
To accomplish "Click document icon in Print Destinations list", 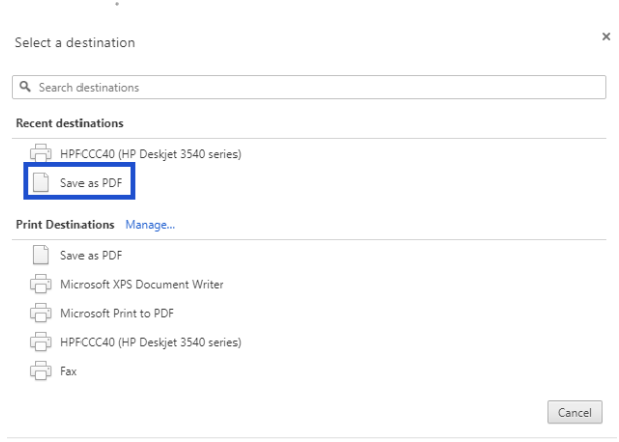I will (x=41, y=255).
